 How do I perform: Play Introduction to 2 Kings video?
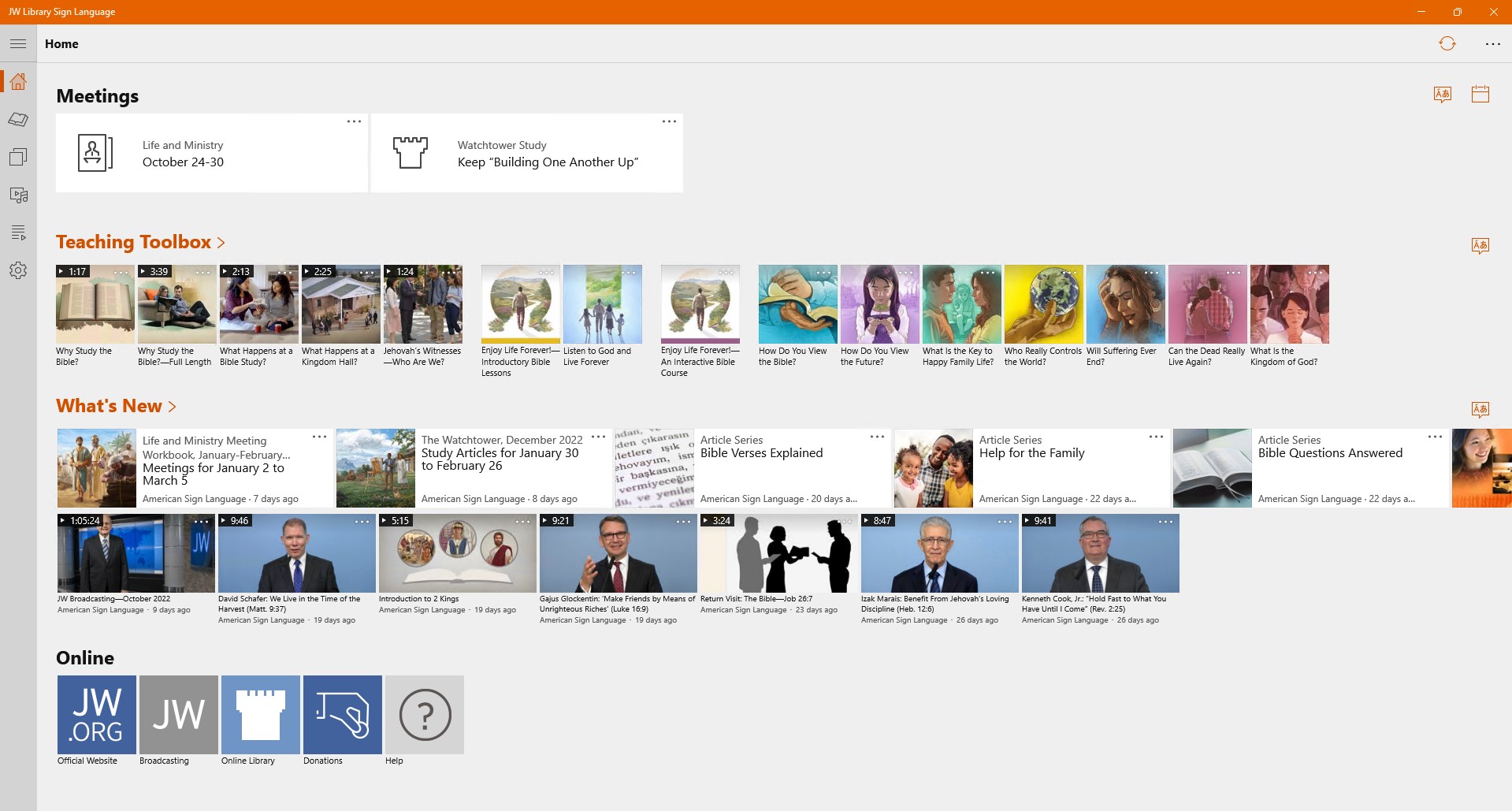click(458, 553)
